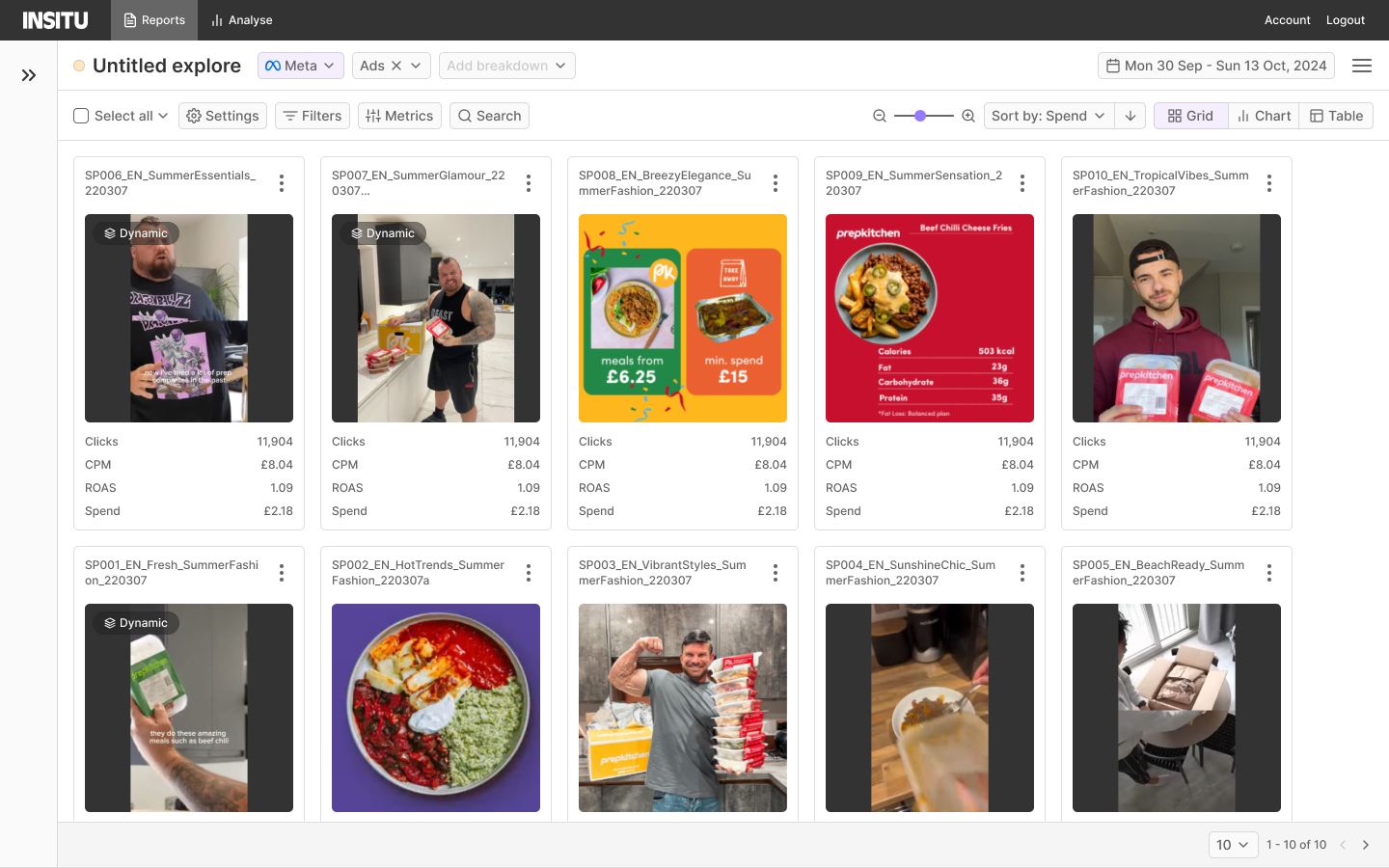Zoom out grid with minus magnifier icon

coord(880,116)
